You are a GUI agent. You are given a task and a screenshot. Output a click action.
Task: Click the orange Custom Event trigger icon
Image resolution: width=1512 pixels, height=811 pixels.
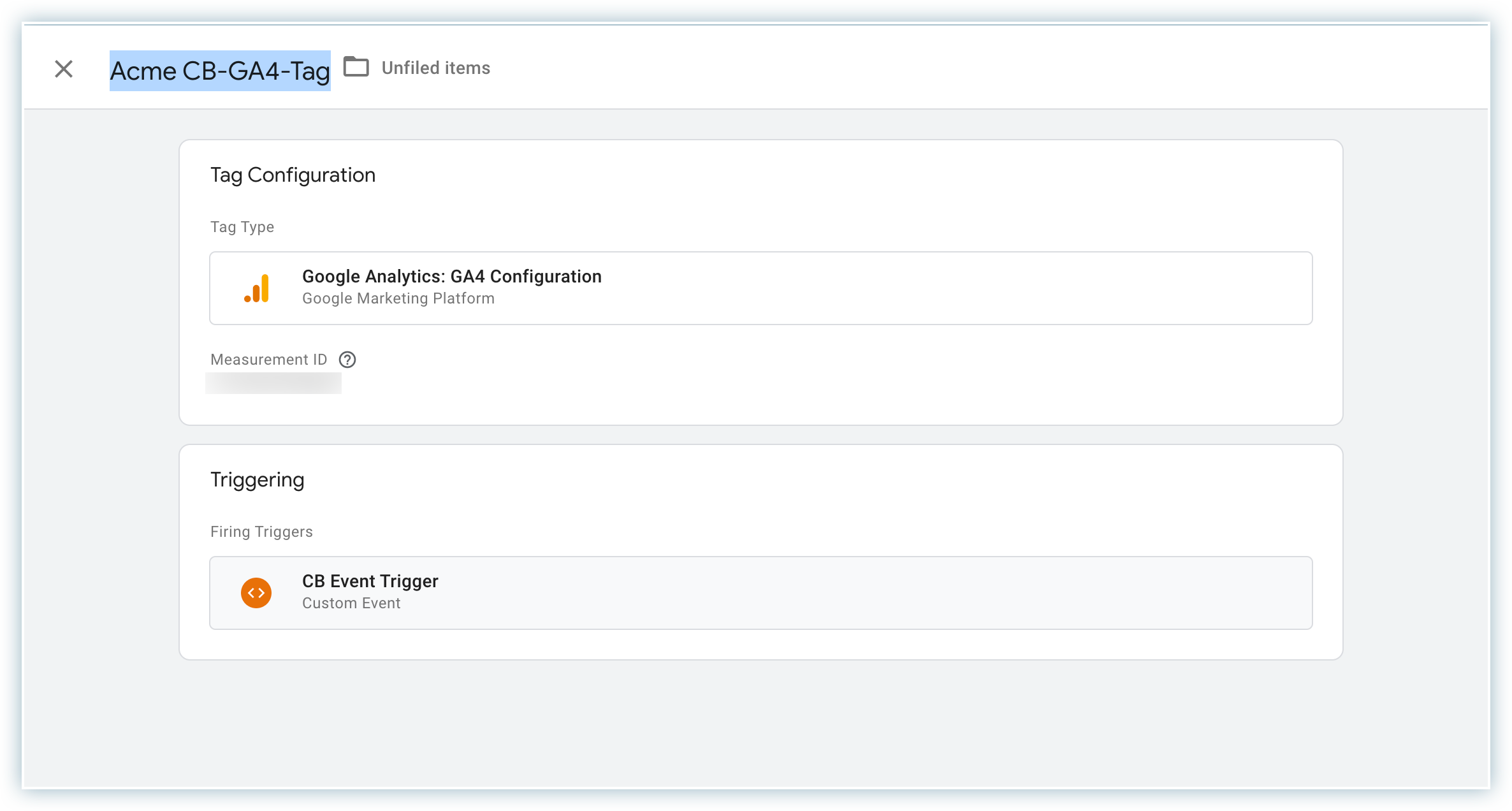256,593
